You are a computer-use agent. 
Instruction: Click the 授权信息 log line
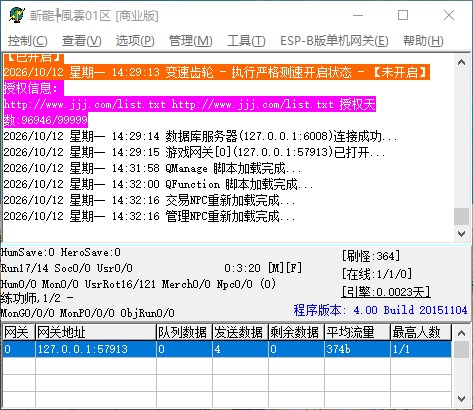tap(33, 88)
